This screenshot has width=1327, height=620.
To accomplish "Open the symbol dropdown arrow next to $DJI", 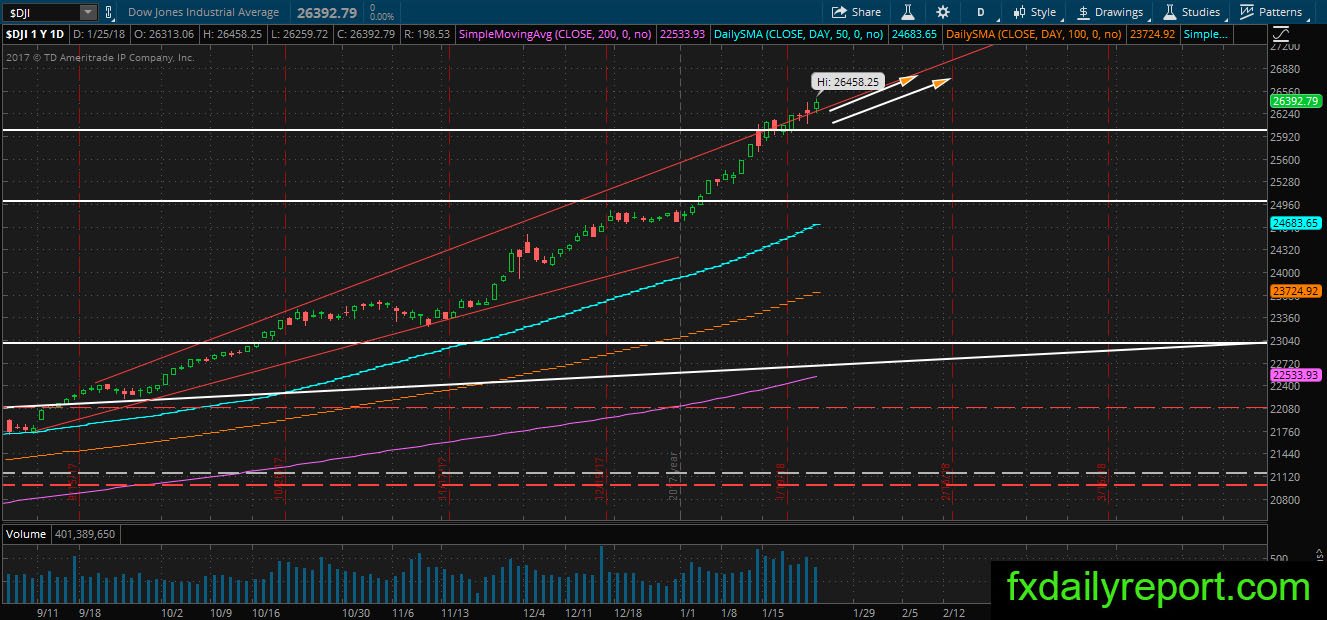I will (x=89, y=12).
